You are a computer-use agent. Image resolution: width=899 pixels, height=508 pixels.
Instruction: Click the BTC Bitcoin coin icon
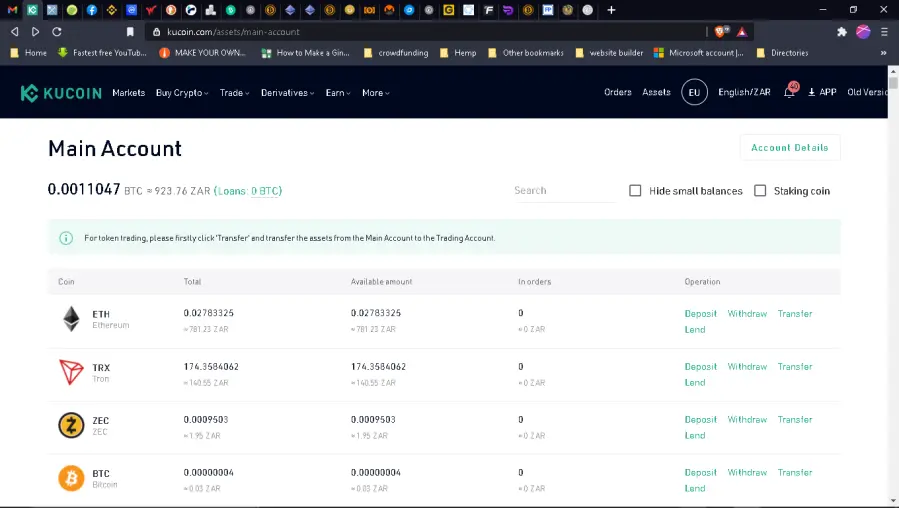coord(71,478)
